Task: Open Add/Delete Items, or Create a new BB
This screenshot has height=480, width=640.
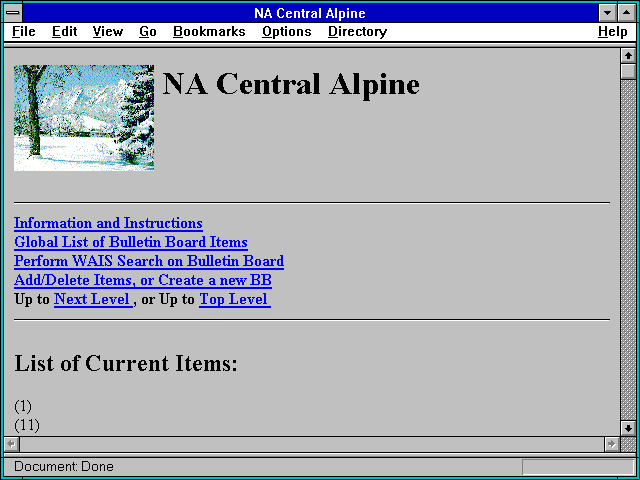Action: 143,280
